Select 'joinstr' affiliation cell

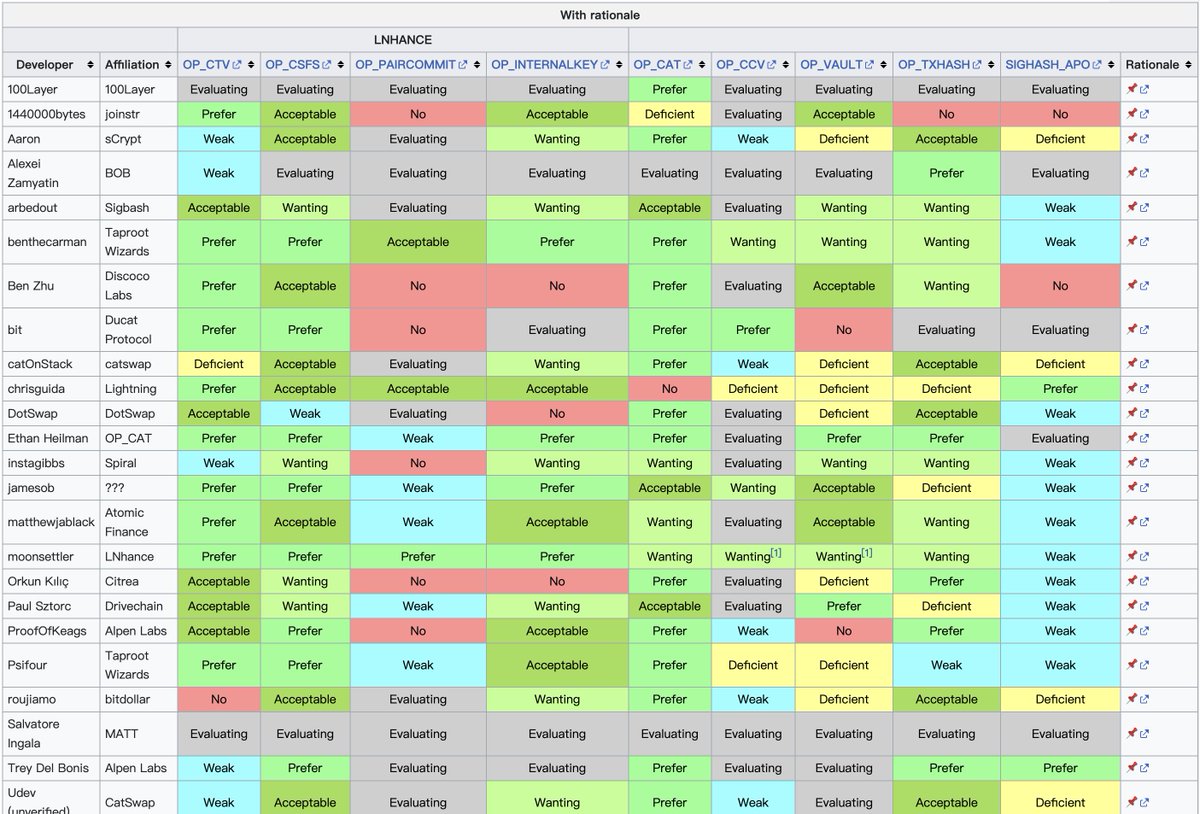pyautogui.click(x=137, y=114)
